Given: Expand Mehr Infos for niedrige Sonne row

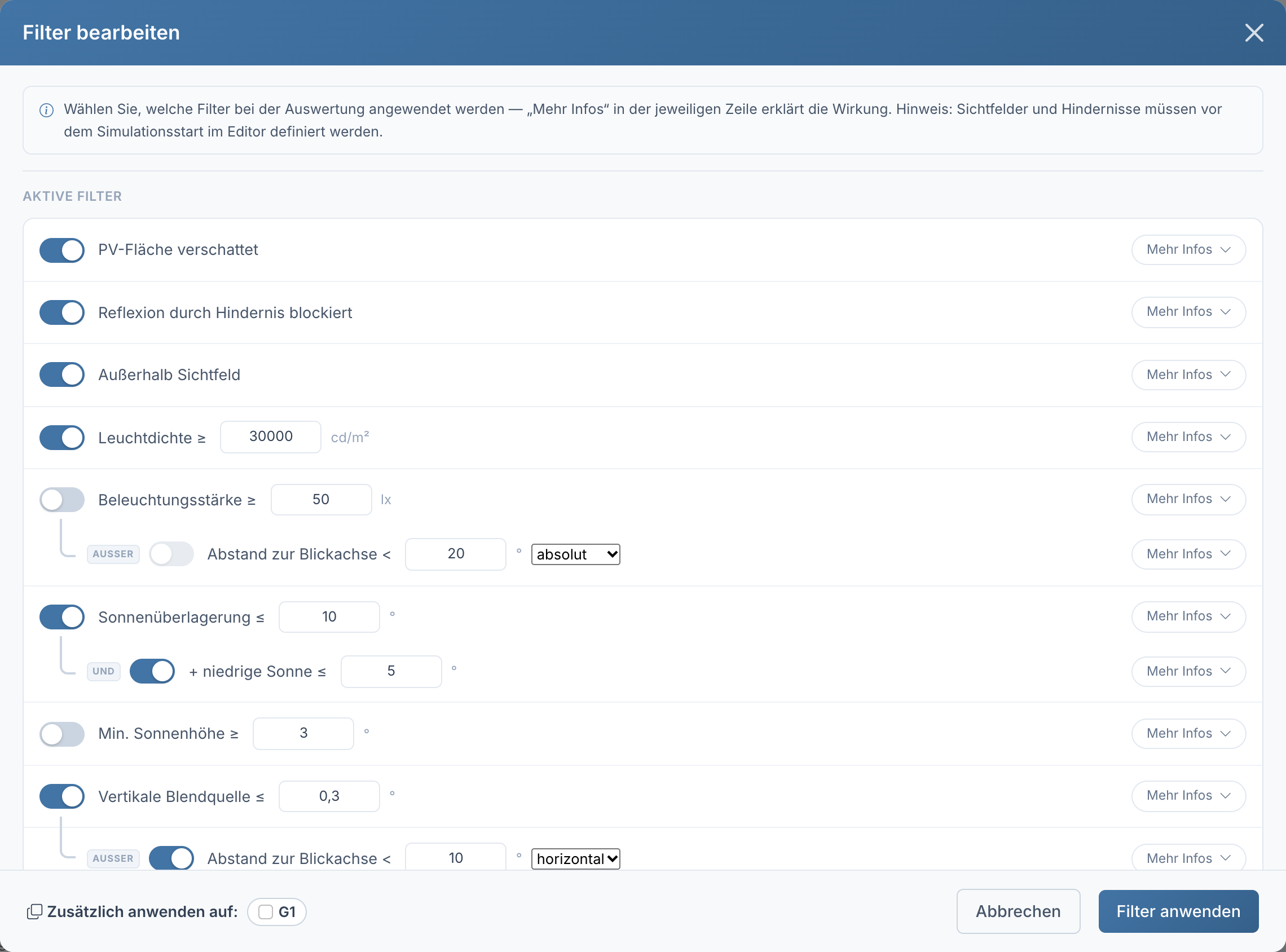Looking at the screenshot, I should [x=1188, y=671].
